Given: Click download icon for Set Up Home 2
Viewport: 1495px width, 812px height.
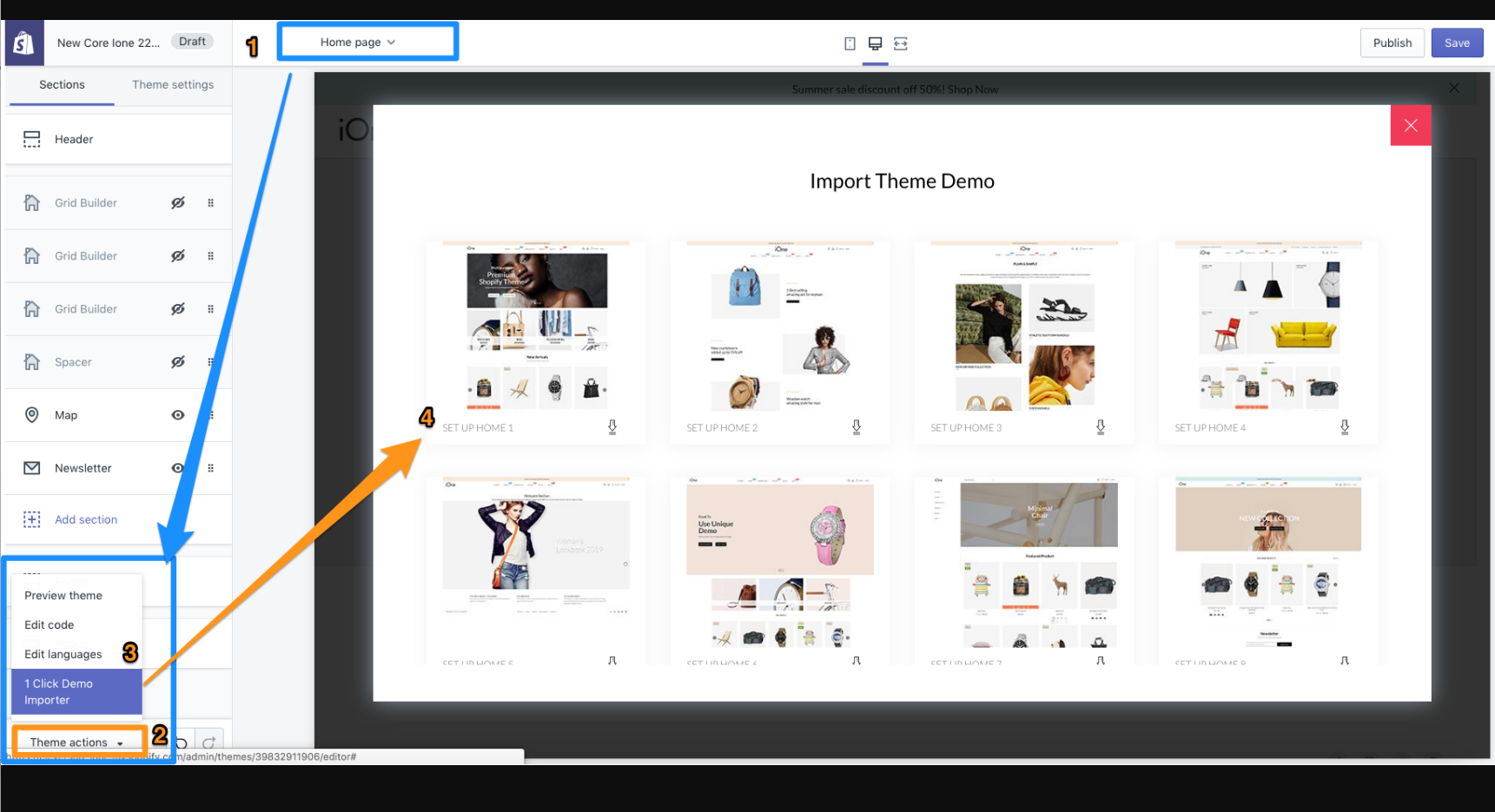Looking at the screenshot, I should click(857, 427).
